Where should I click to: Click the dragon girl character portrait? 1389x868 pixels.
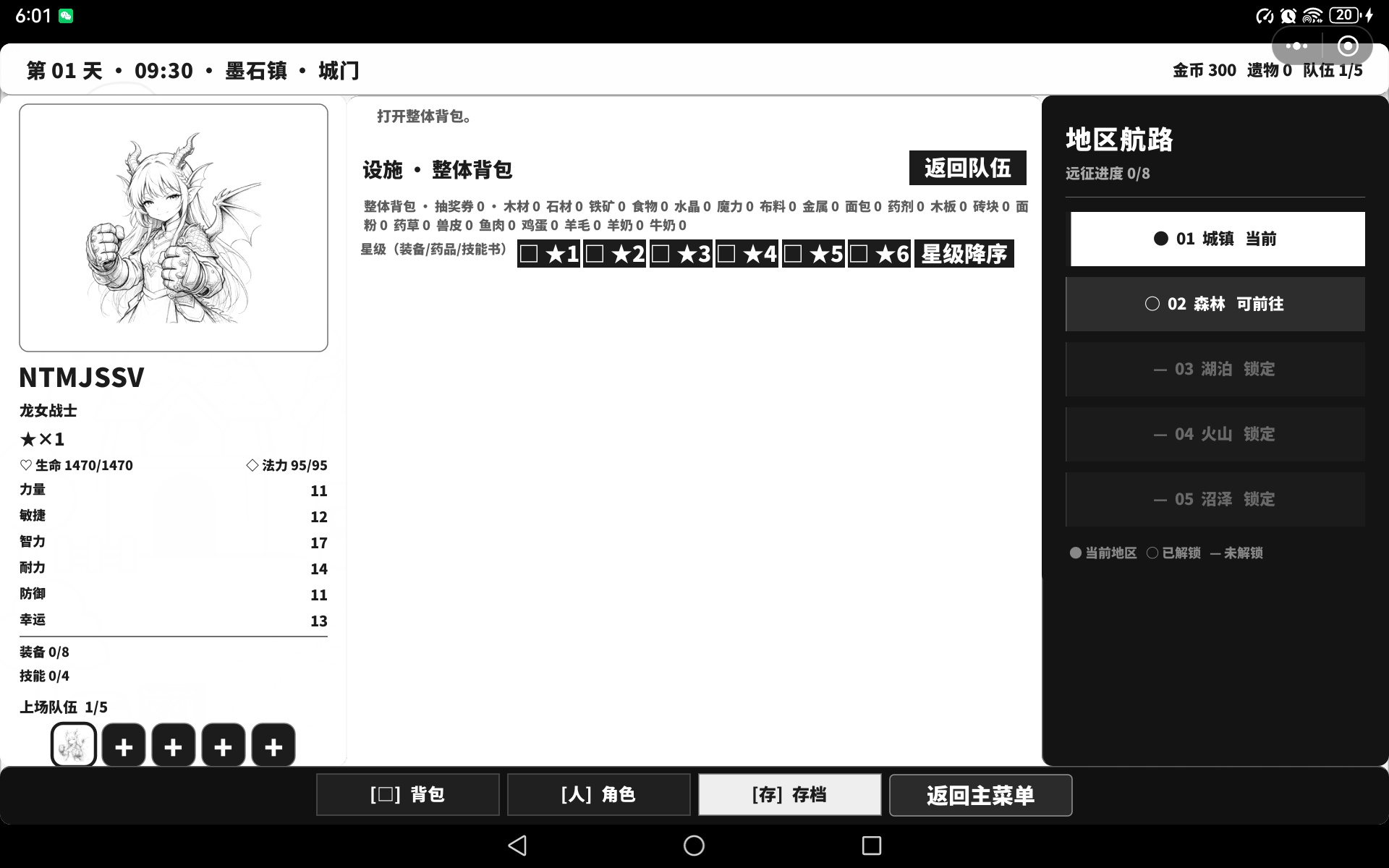click(174, 228)
